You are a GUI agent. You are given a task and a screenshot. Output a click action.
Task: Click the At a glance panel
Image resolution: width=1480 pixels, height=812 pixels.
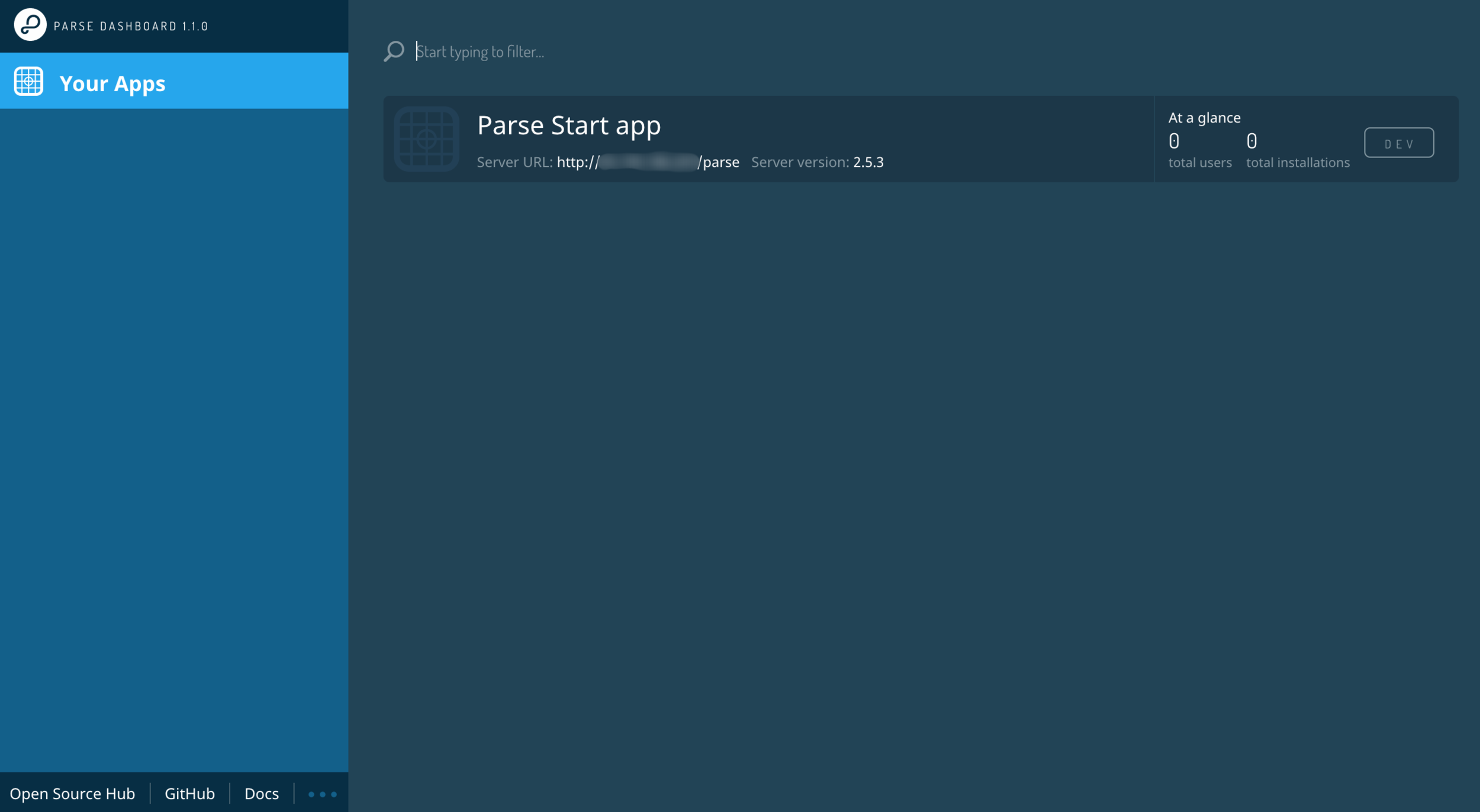point(1204,117)
